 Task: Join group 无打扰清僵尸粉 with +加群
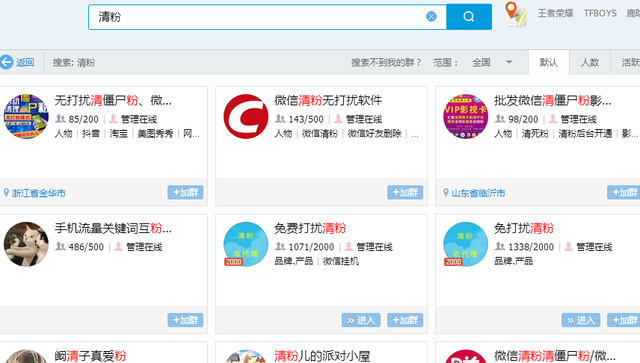(185, 192)
